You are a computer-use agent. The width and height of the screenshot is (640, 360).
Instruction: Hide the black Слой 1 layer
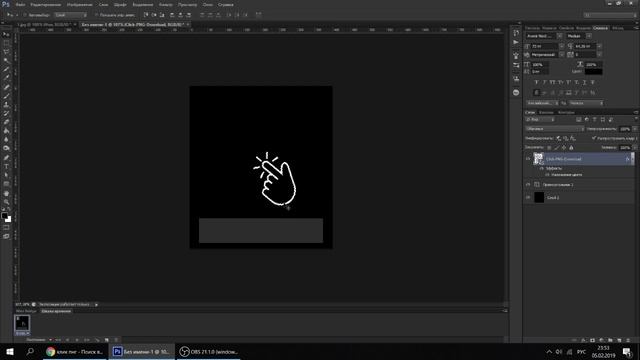click(x=528, y=197)
